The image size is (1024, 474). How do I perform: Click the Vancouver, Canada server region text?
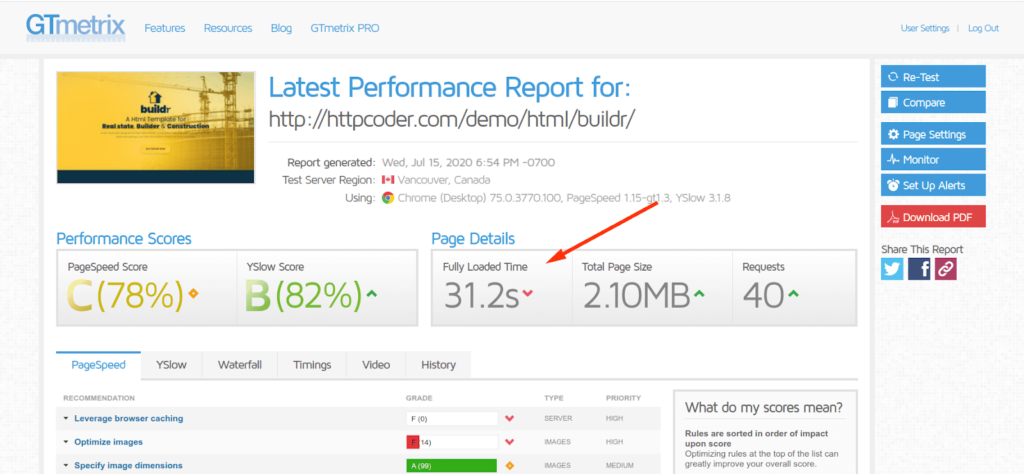445,180
